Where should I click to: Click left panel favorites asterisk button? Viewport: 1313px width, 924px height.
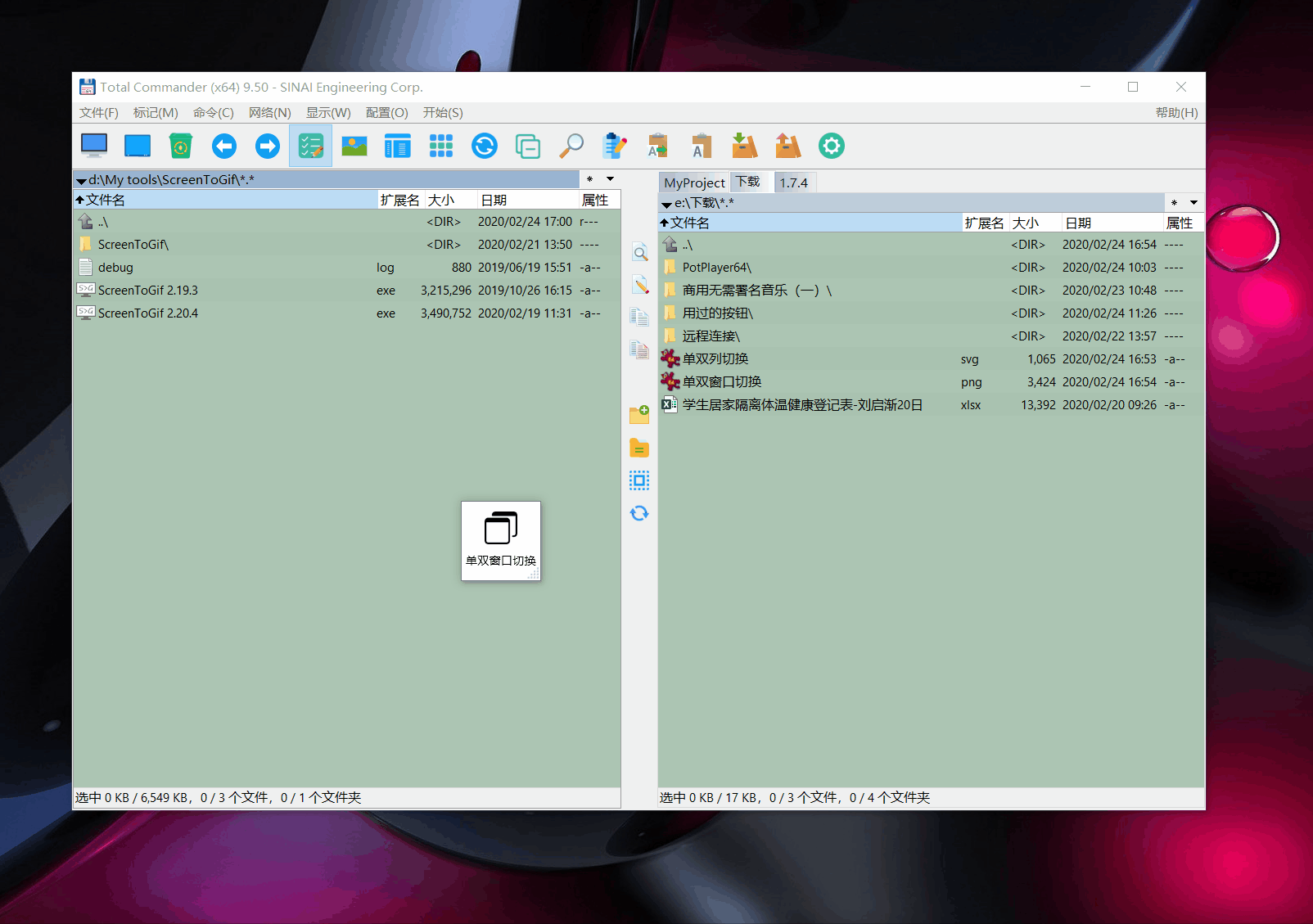[590, 179]
